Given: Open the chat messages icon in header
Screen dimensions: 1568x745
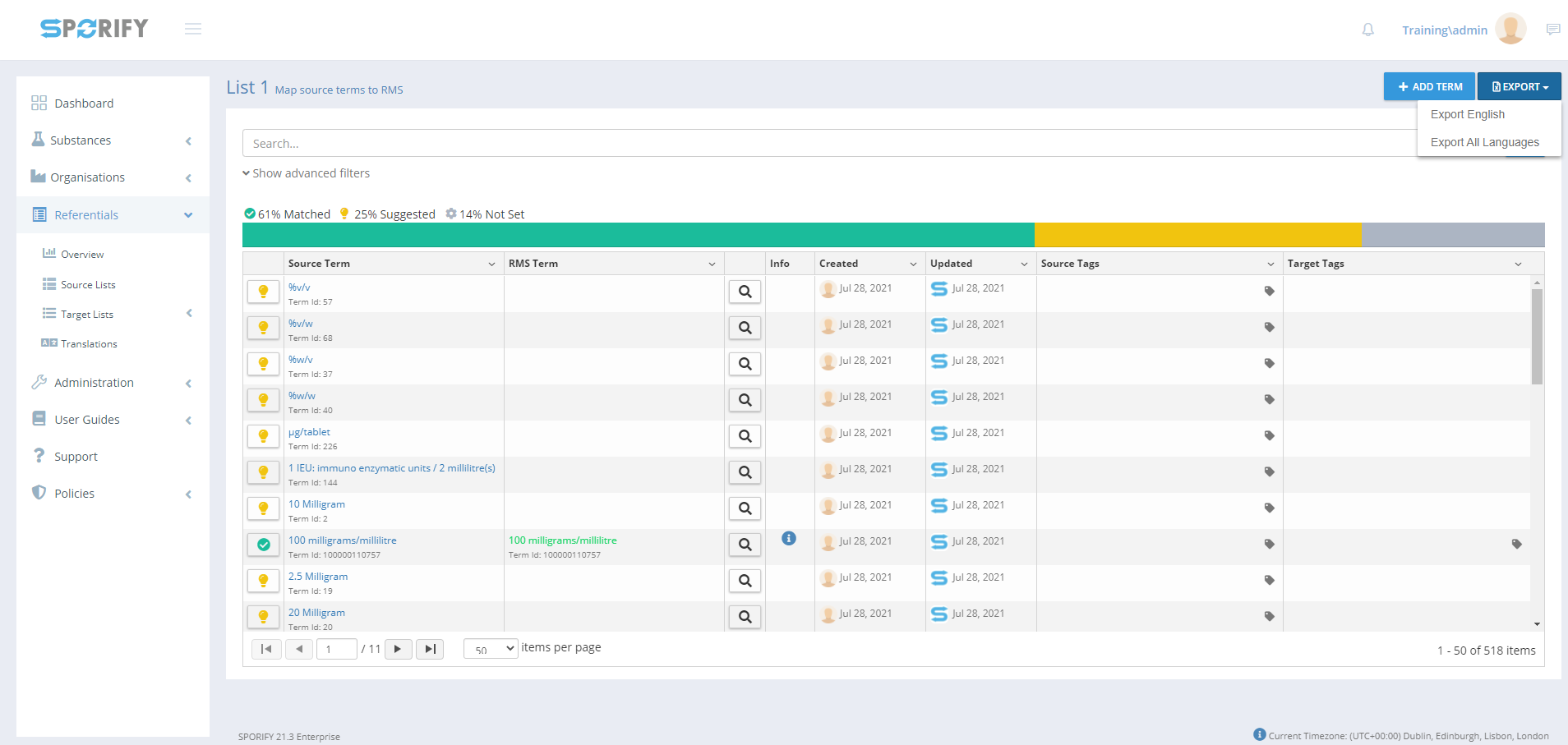Looking at the screenshot, I should (1552, 30).
